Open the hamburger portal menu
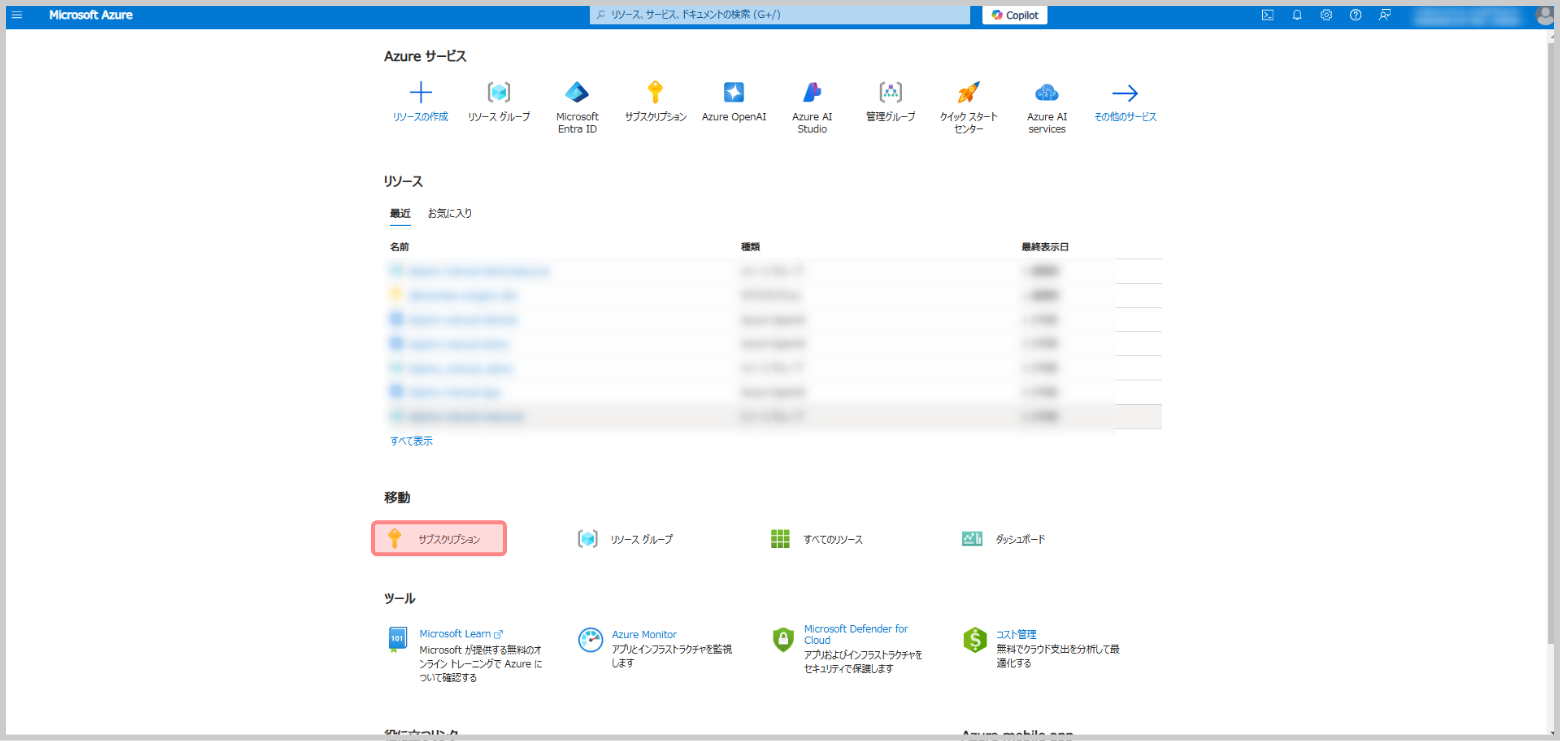 point(16,15)
